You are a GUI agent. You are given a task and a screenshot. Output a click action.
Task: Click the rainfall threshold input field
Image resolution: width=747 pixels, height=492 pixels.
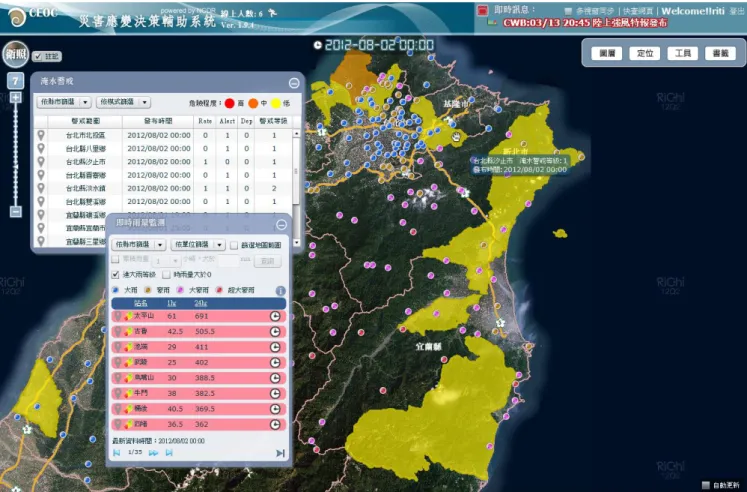pos(228,261)
